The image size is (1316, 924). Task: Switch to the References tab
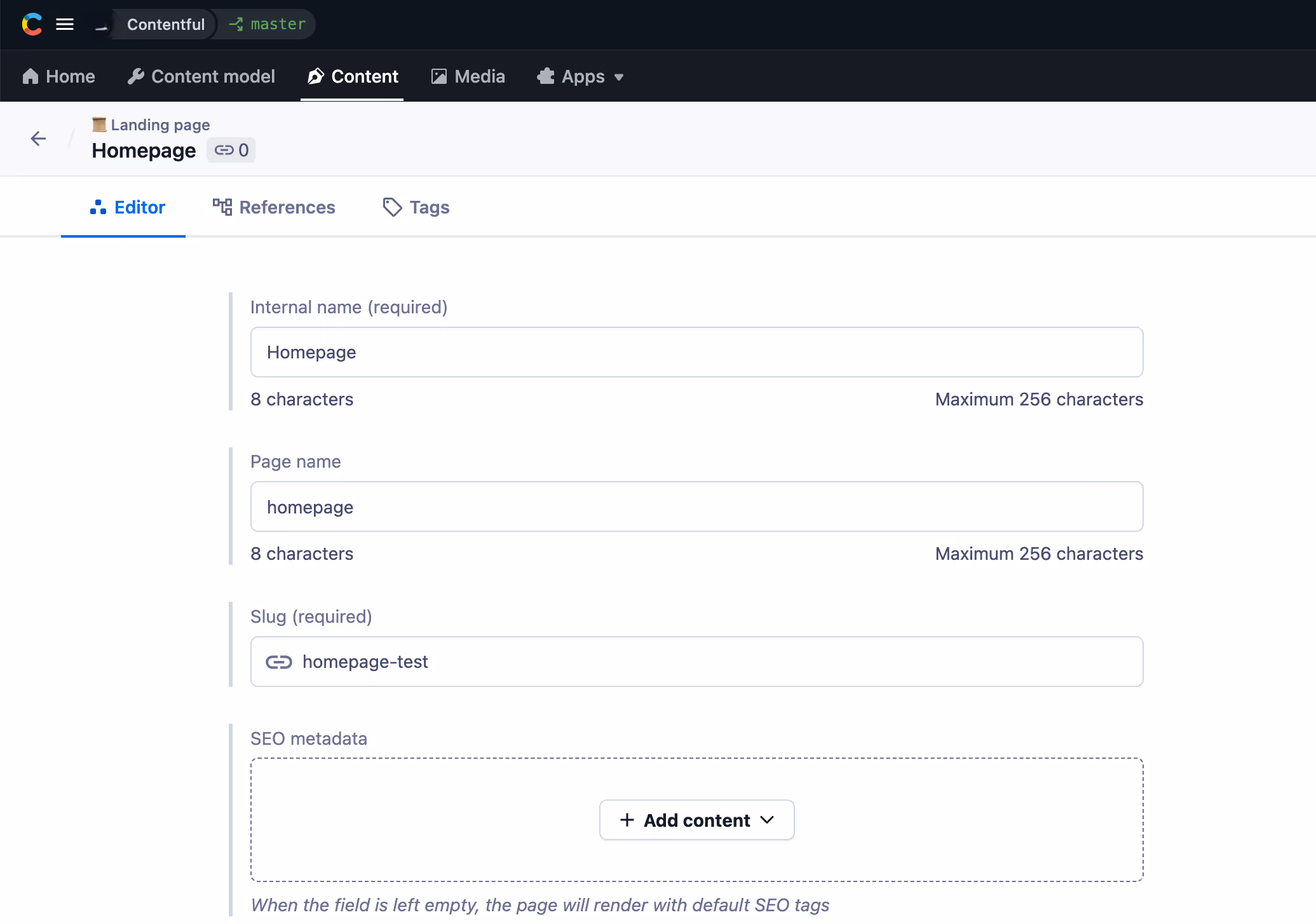pyautogui.click(x=274, y=207)
